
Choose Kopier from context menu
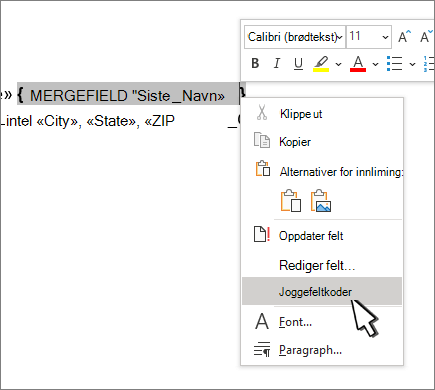tap(322, 142)
